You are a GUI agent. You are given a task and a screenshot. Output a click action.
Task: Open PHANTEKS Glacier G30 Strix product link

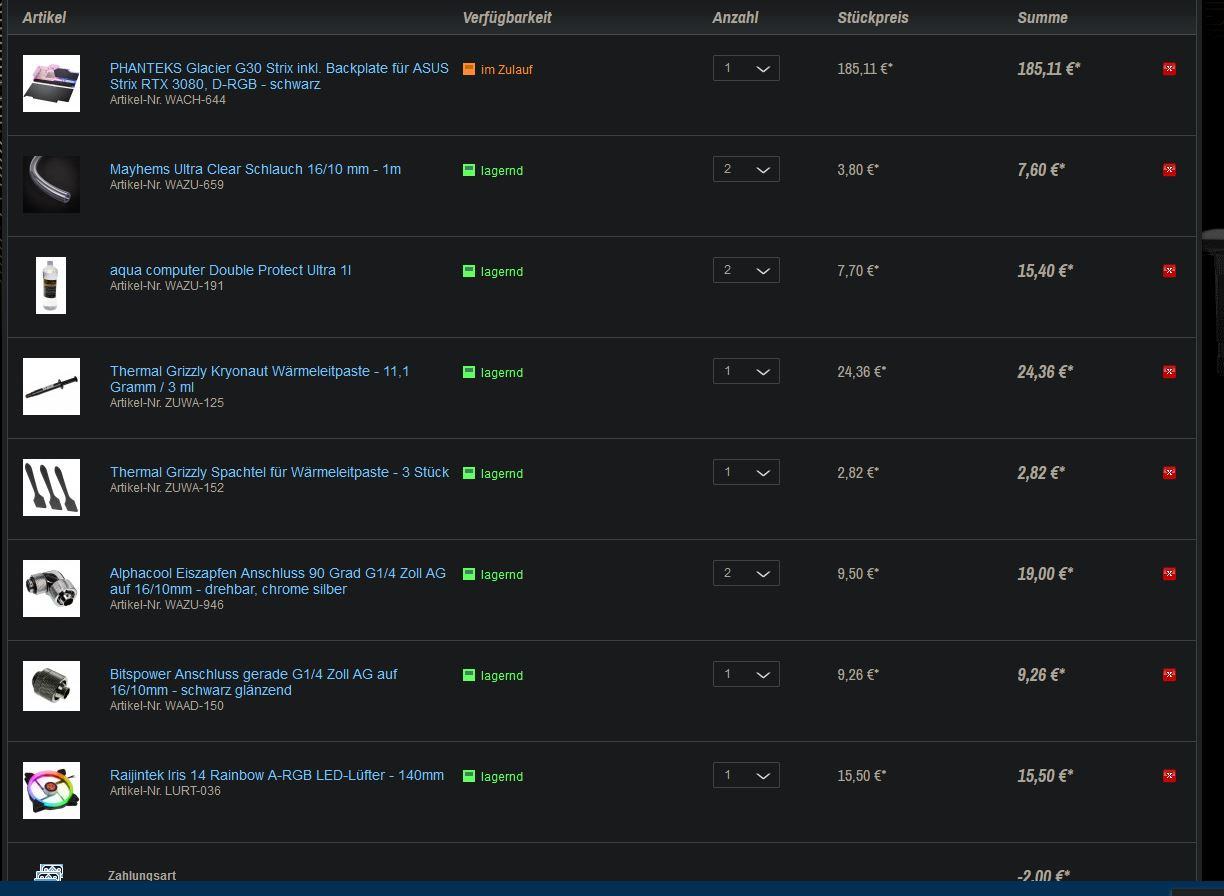(279, 76)
